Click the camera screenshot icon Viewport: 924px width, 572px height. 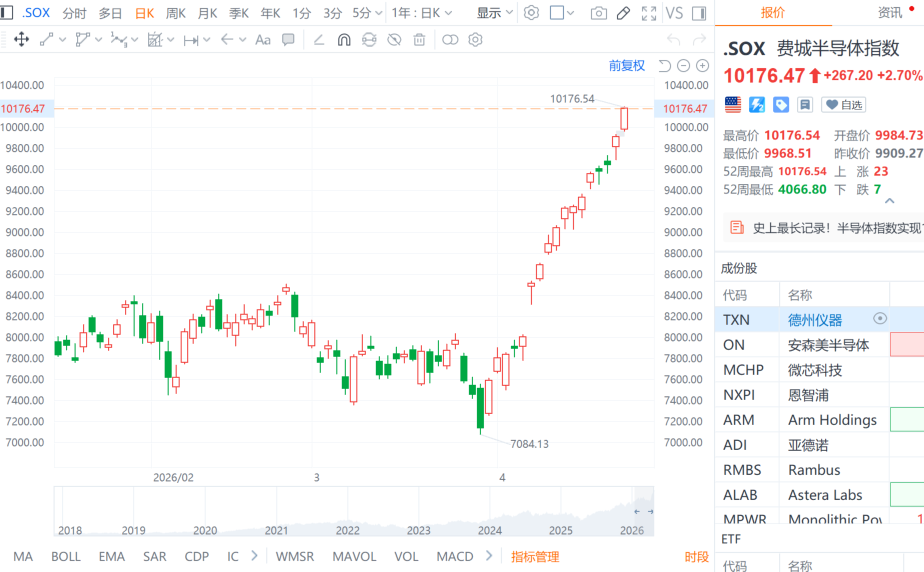pyautogui.click(x=599, y=13)
